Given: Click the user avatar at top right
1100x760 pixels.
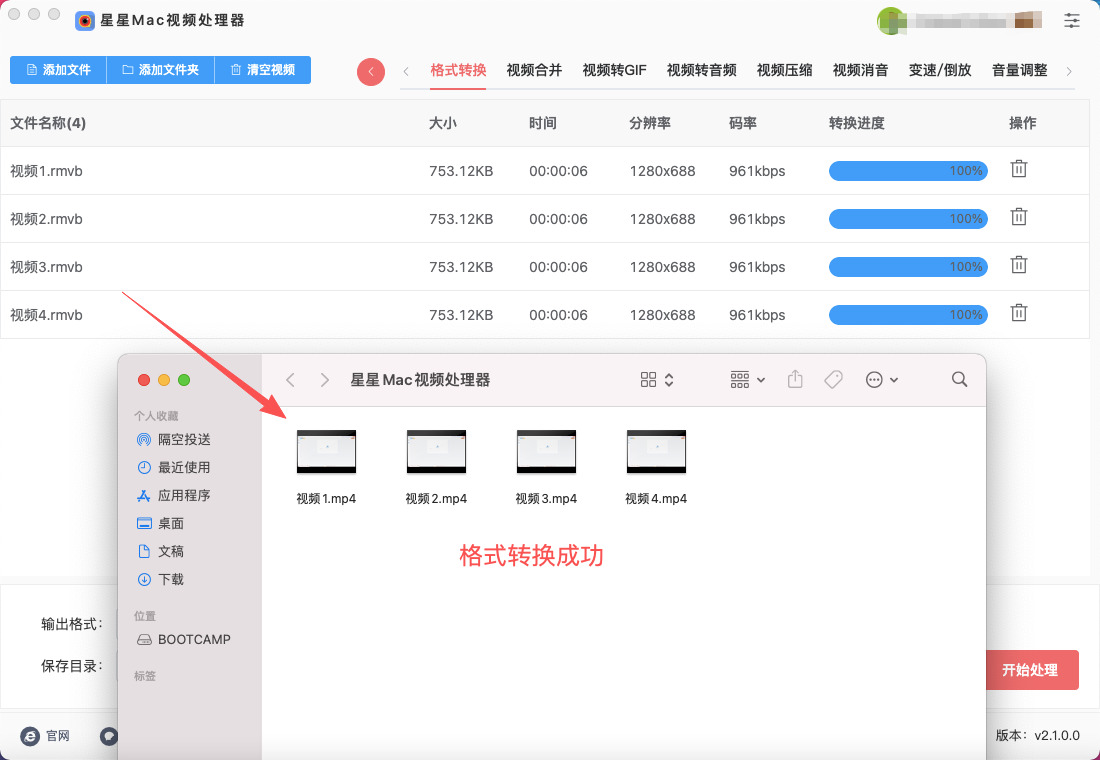Looking at the screenshot, I should tap(890, 21).
